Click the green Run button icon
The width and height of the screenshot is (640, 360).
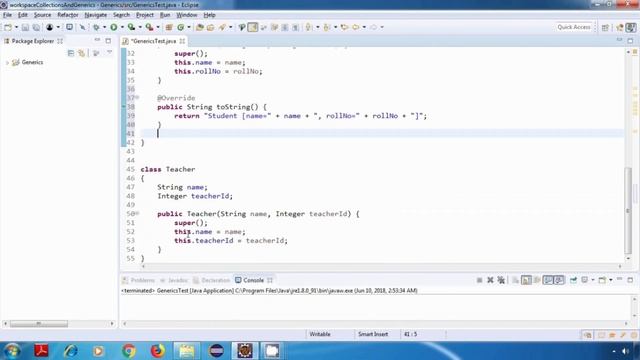pos(113,27)
